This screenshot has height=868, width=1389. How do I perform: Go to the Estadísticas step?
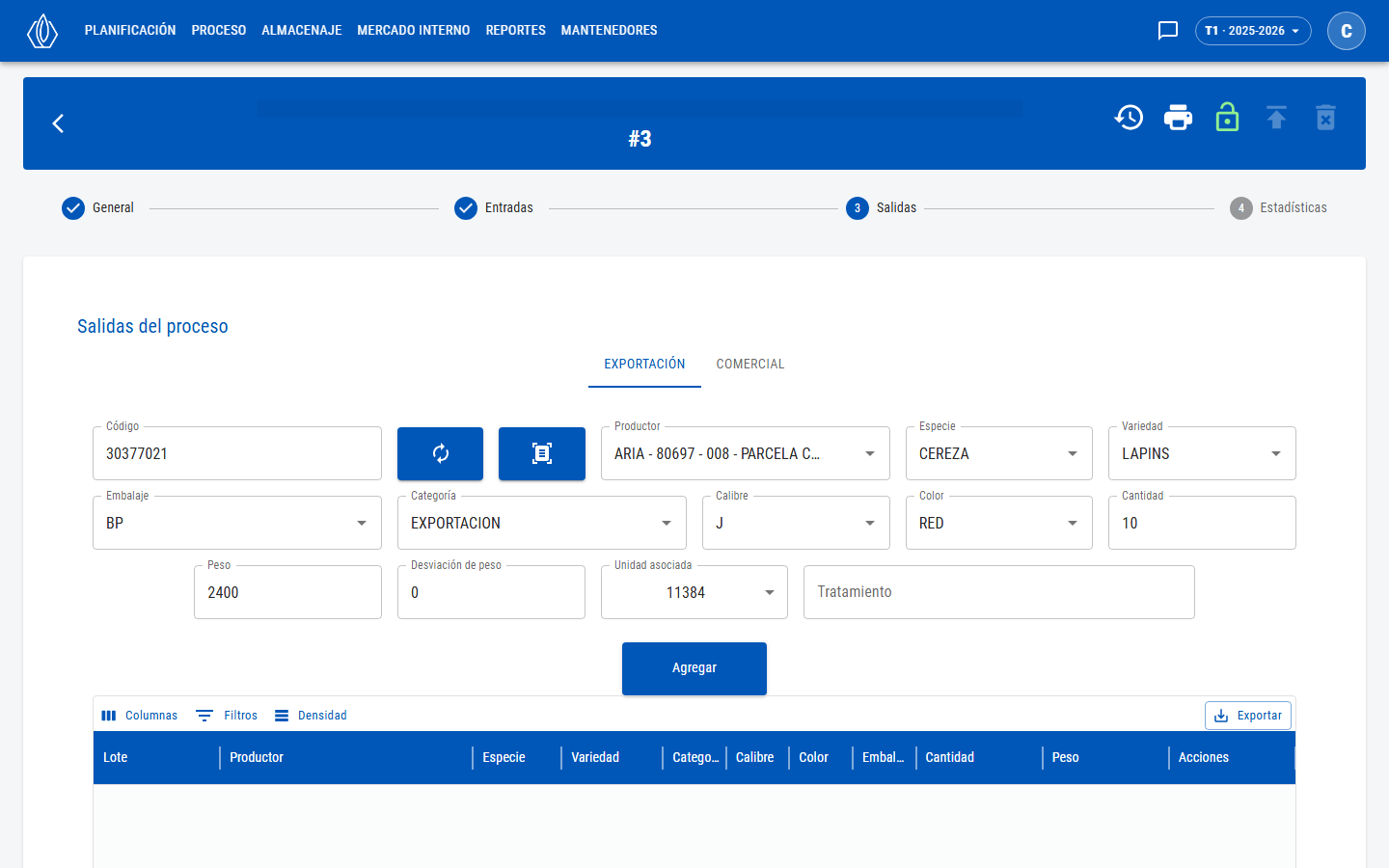[1278, 208]
